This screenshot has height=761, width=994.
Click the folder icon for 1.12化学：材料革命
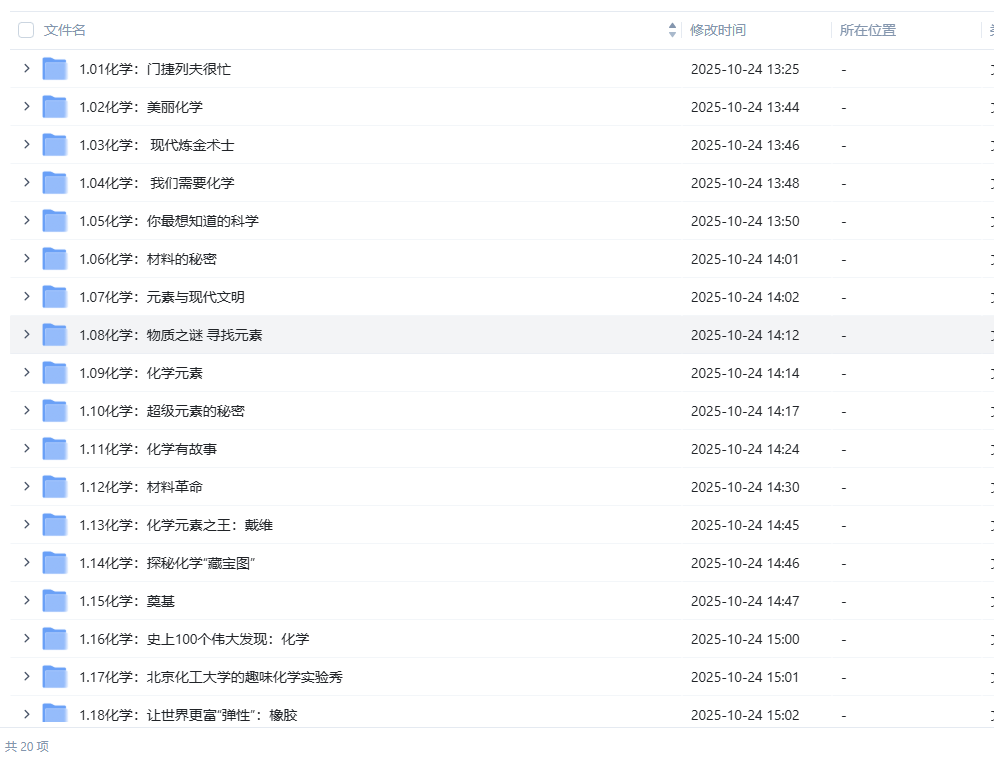[55, 487]
